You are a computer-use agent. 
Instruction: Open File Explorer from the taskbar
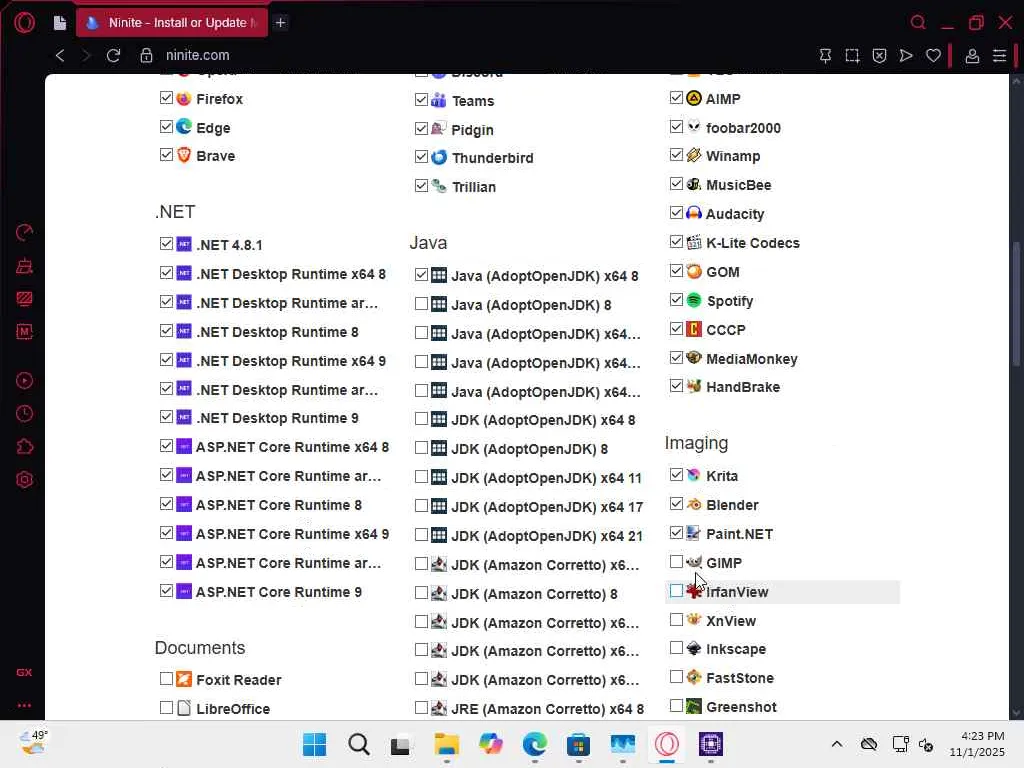[447, 744]
